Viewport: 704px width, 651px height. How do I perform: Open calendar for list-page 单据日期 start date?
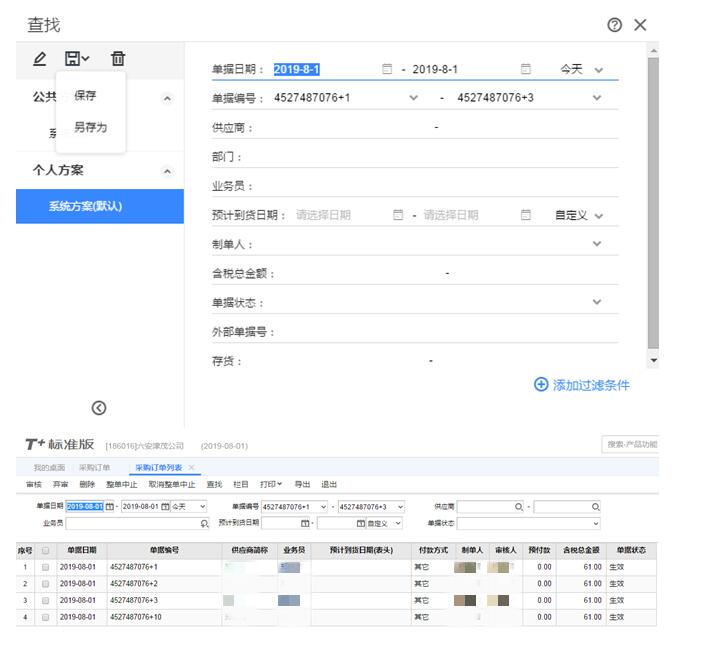[110, 506]
